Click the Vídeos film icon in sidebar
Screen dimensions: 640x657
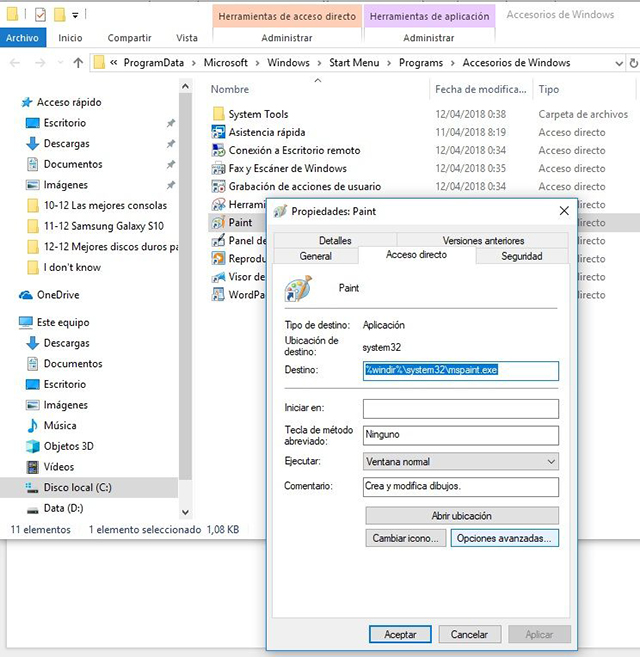[32, 467]
